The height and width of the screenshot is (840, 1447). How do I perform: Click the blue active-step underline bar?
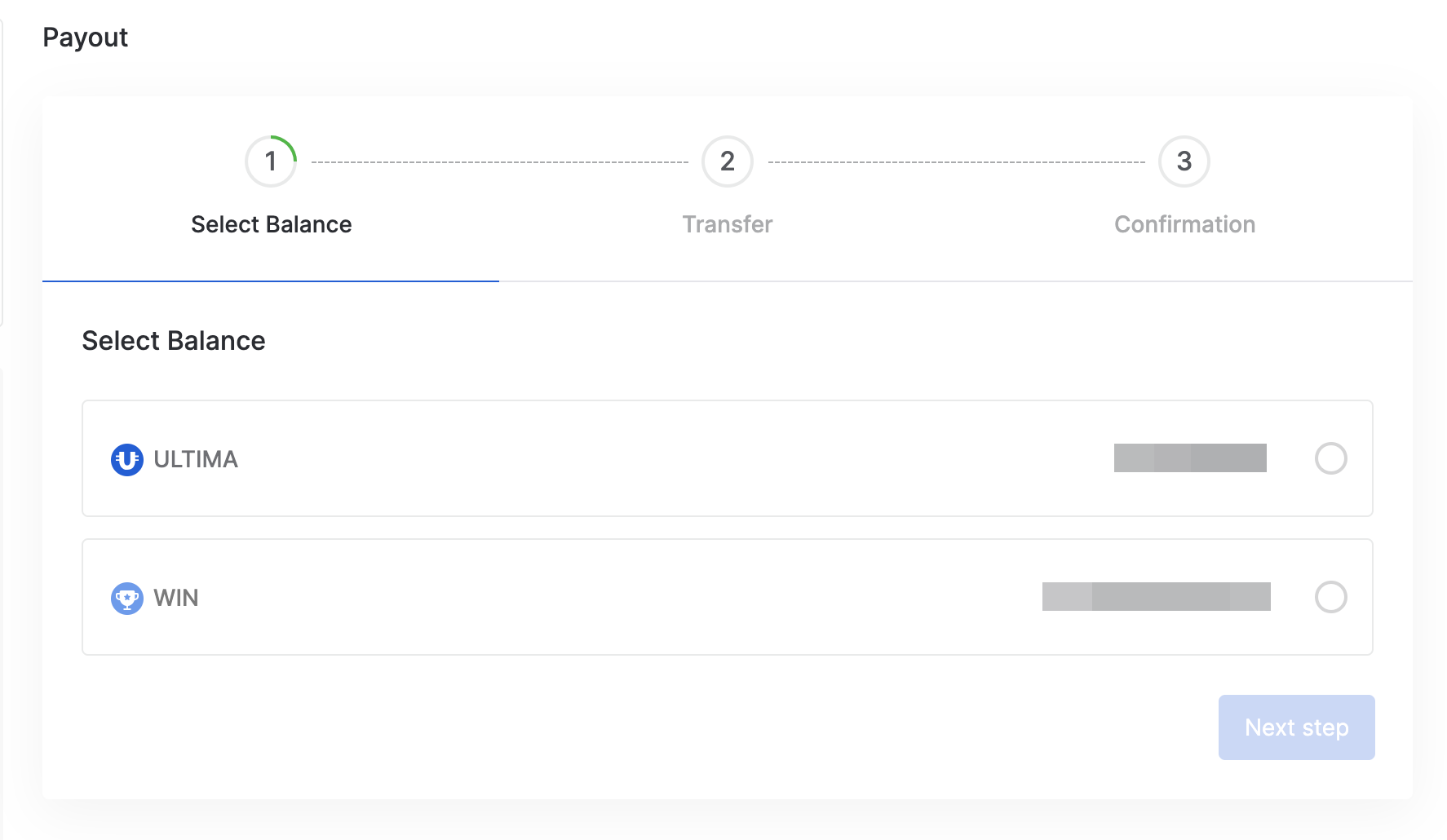pyautogui.click(x=271, y=281)
